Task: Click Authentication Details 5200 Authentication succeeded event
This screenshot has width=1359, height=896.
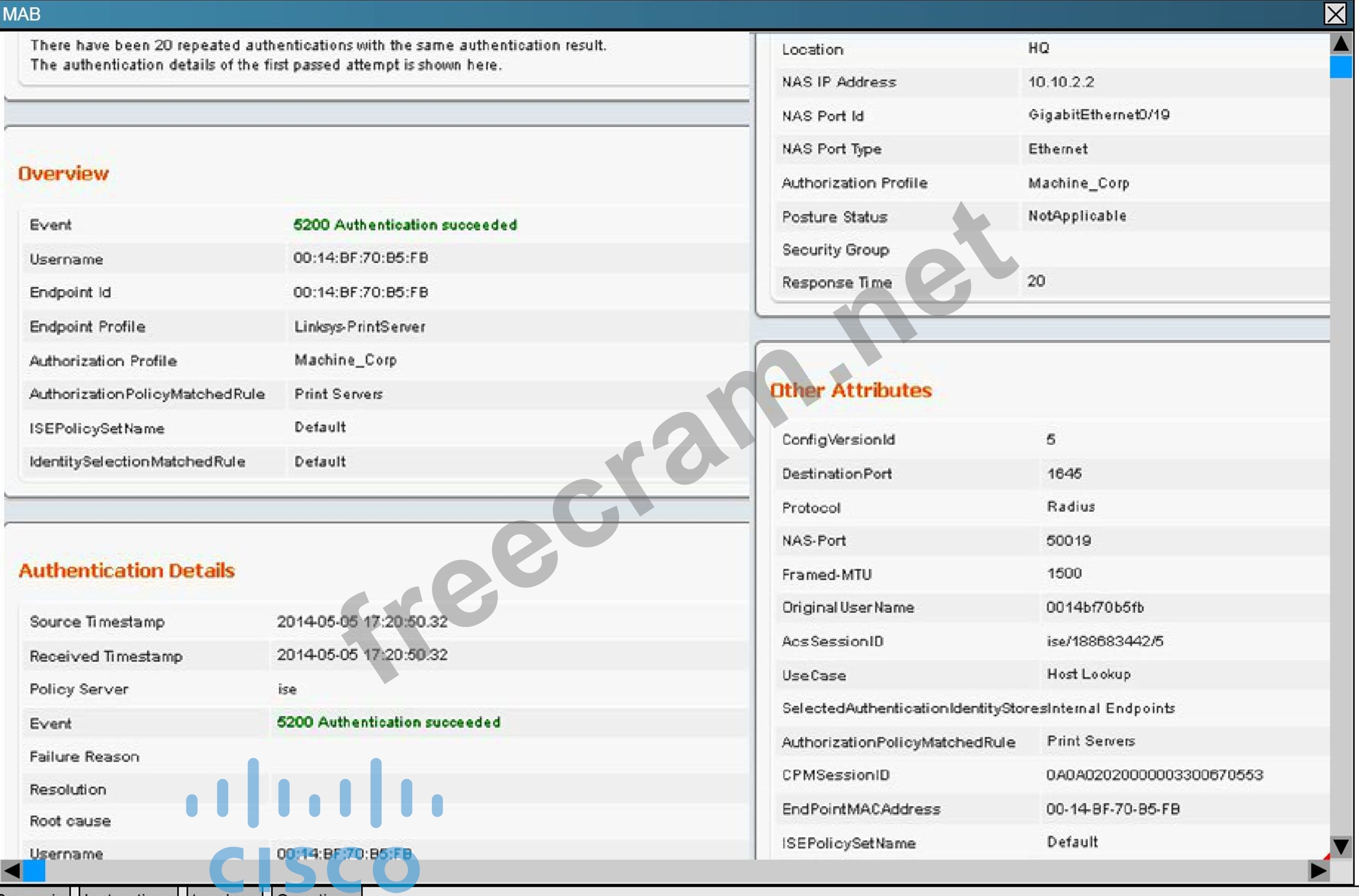Action: pos(388,722)
